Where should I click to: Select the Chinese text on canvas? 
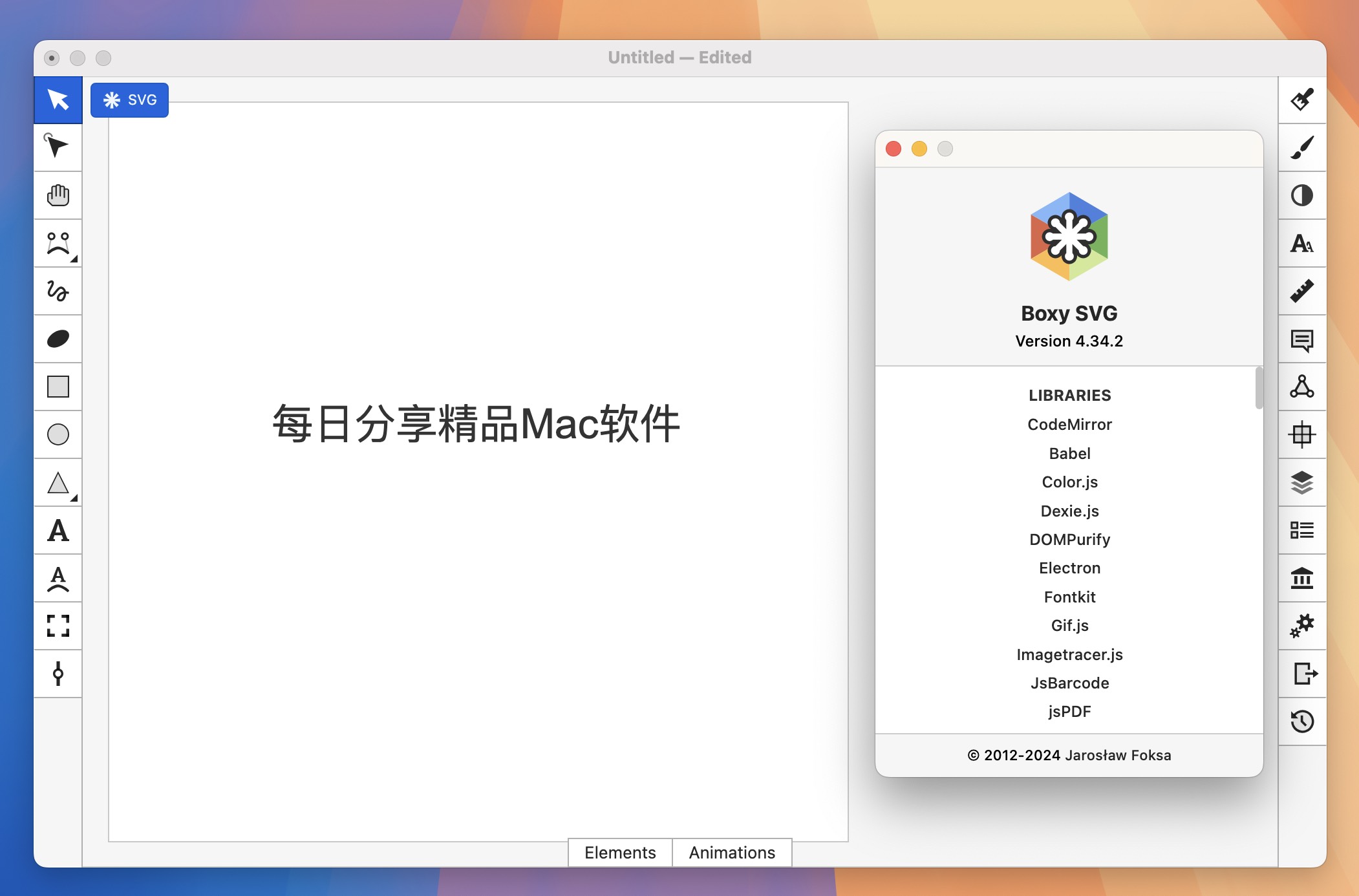pyautogui.click(x=476, y=424)
